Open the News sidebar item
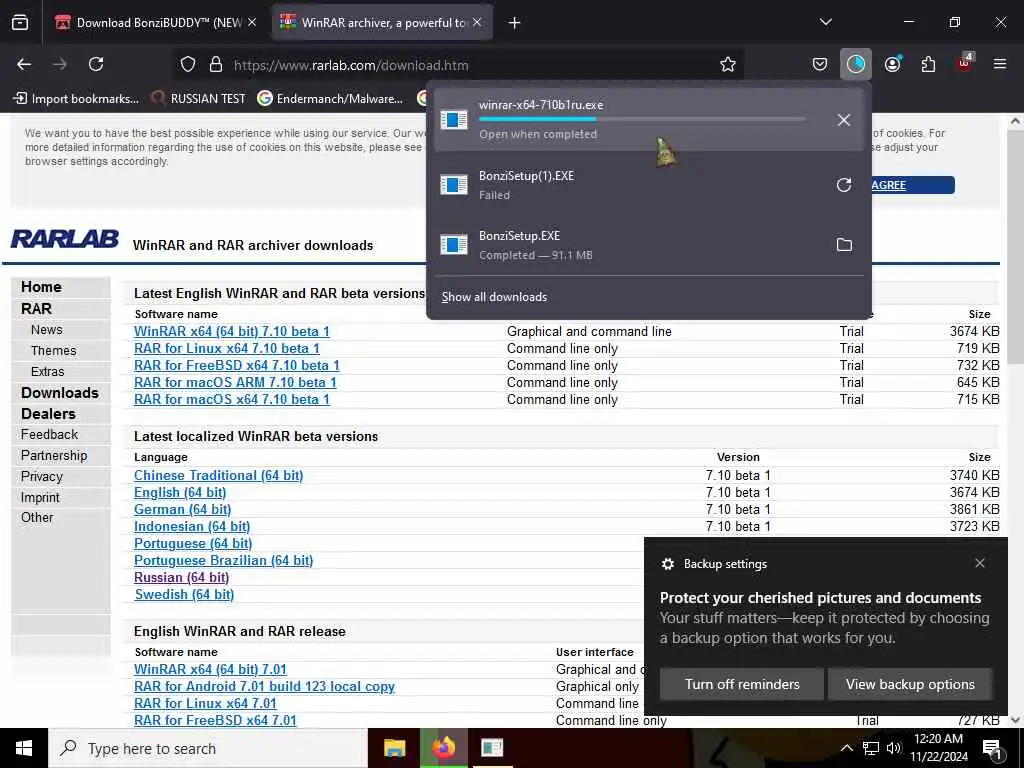Image resolution: width=1024 pixels, height=768 pixels. click(x=46, y=330)
